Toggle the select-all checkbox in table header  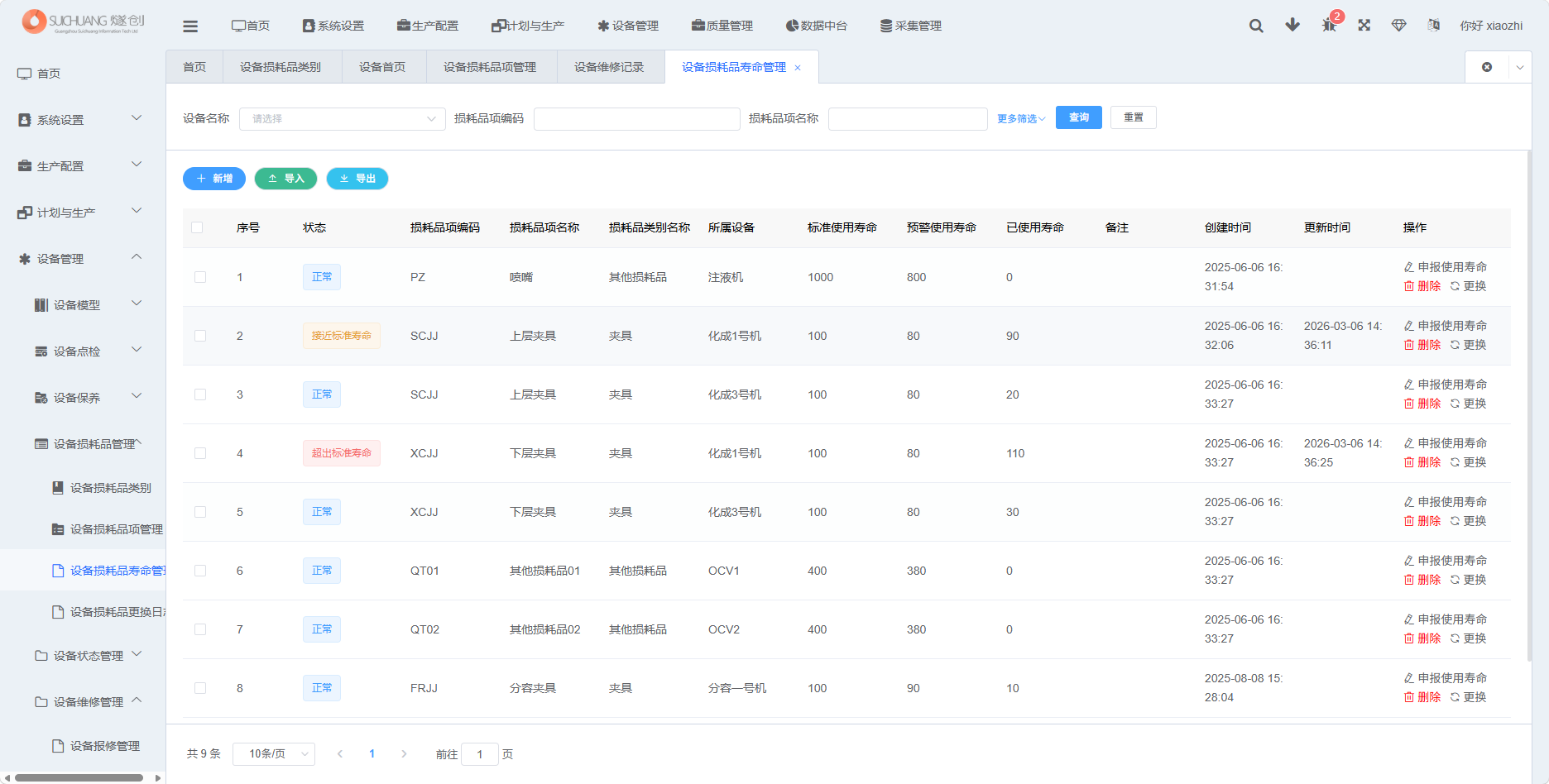click(x=197, y=227)
